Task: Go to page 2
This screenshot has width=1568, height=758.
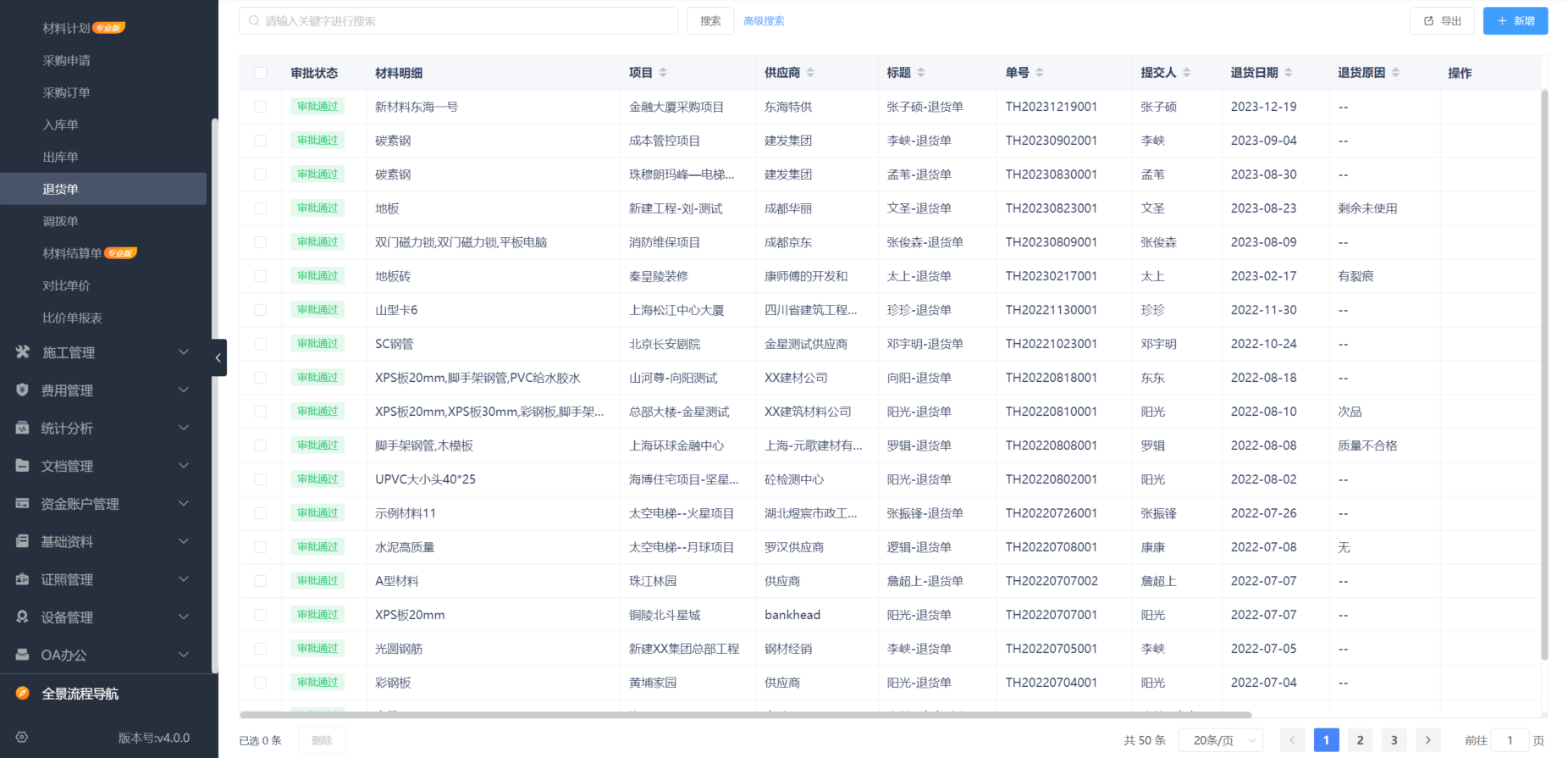Action: (x=1360, y=740)
